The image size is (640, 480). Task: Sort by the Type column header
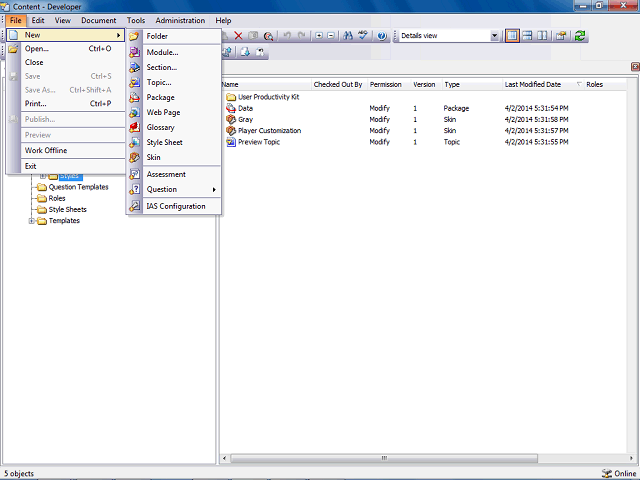pos(473,84)
